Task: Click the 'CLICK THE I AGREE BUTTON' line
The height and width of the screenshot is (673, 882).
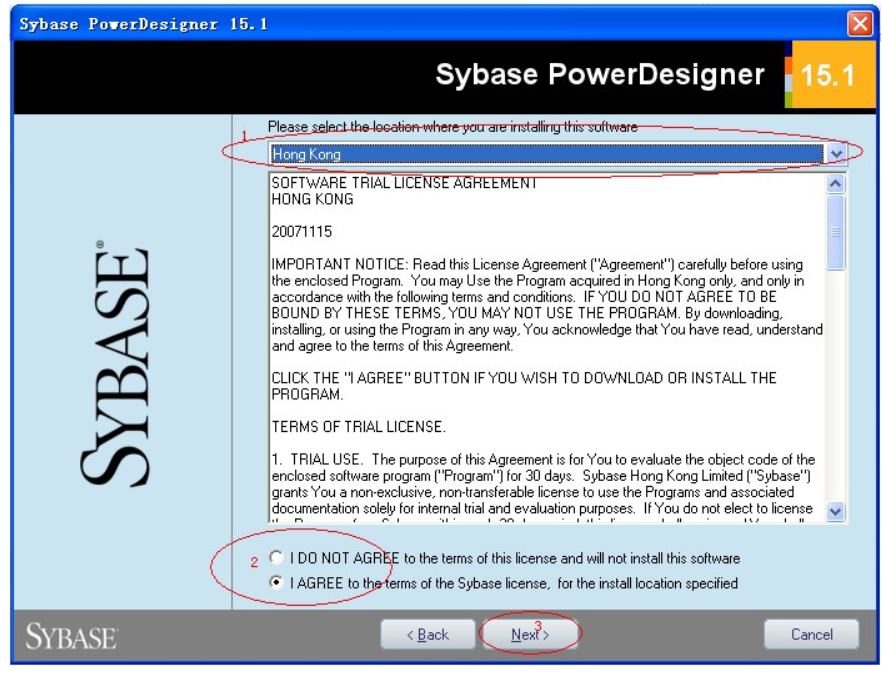Action: click(x=524, y=385)
